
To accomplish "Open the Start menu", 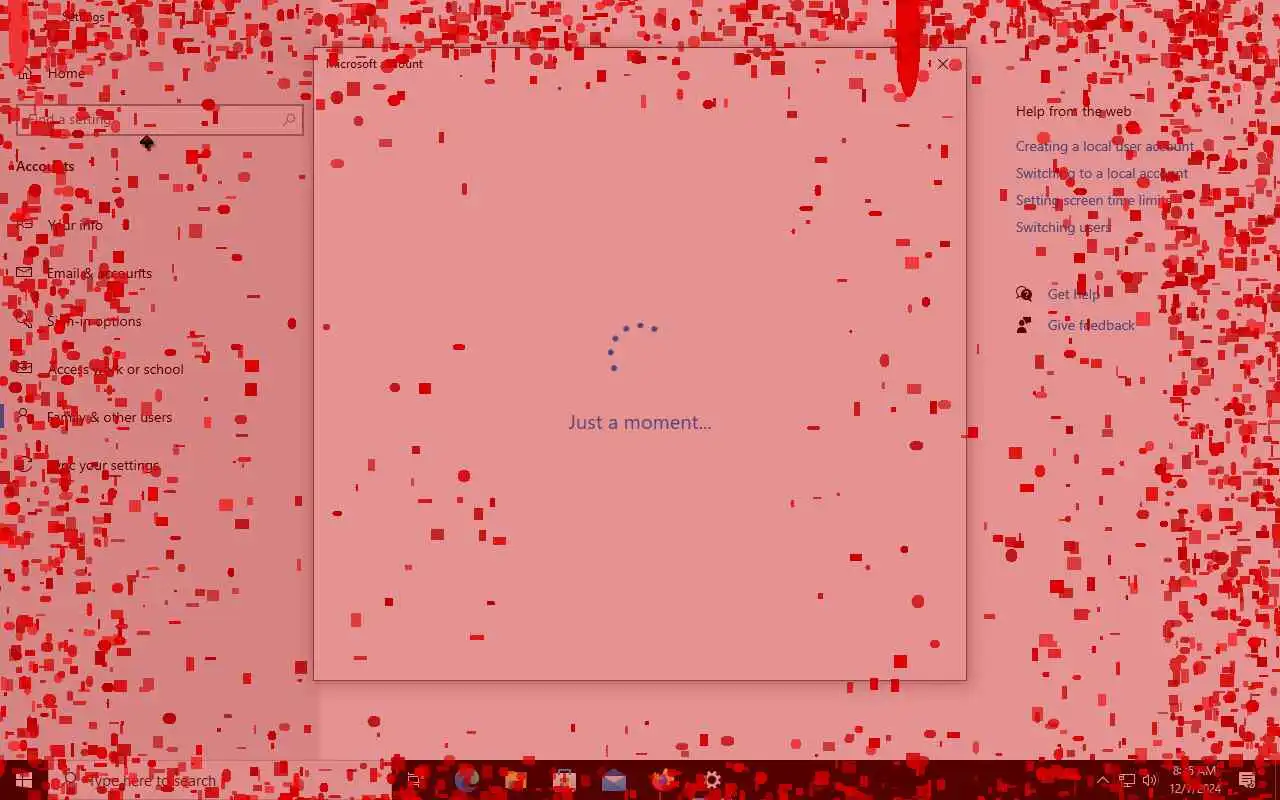I will (24, 780).
